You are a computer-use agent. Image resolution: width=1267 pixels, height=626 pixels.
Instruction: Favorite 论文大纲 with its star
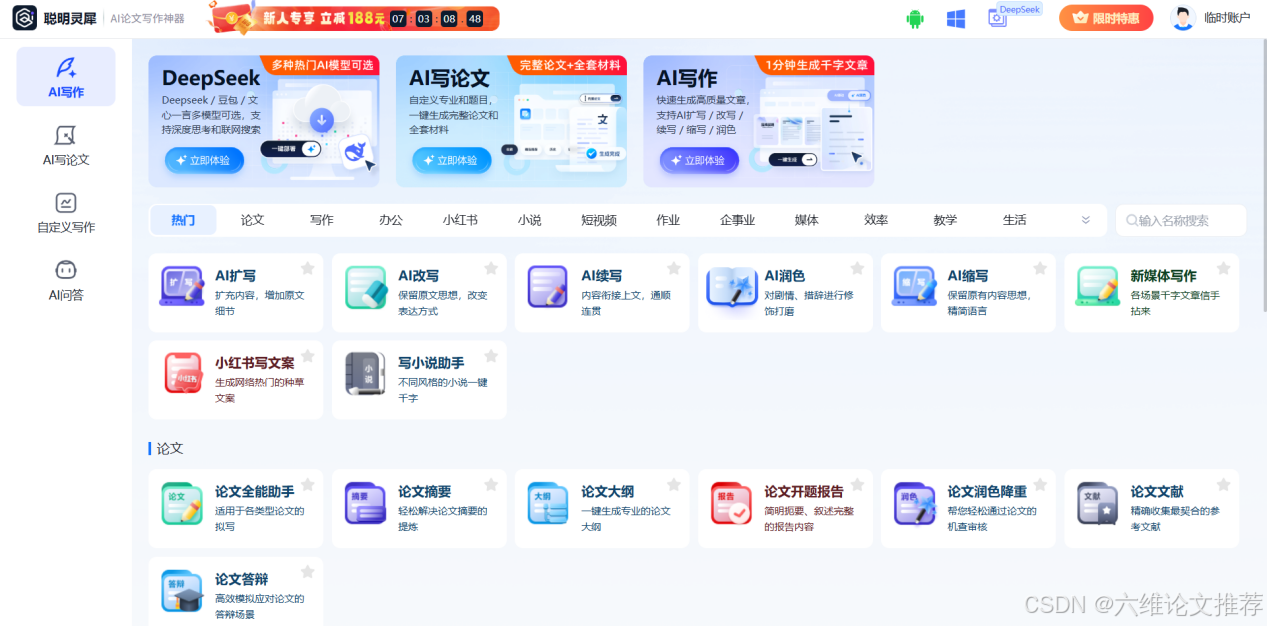pos(674,484)
